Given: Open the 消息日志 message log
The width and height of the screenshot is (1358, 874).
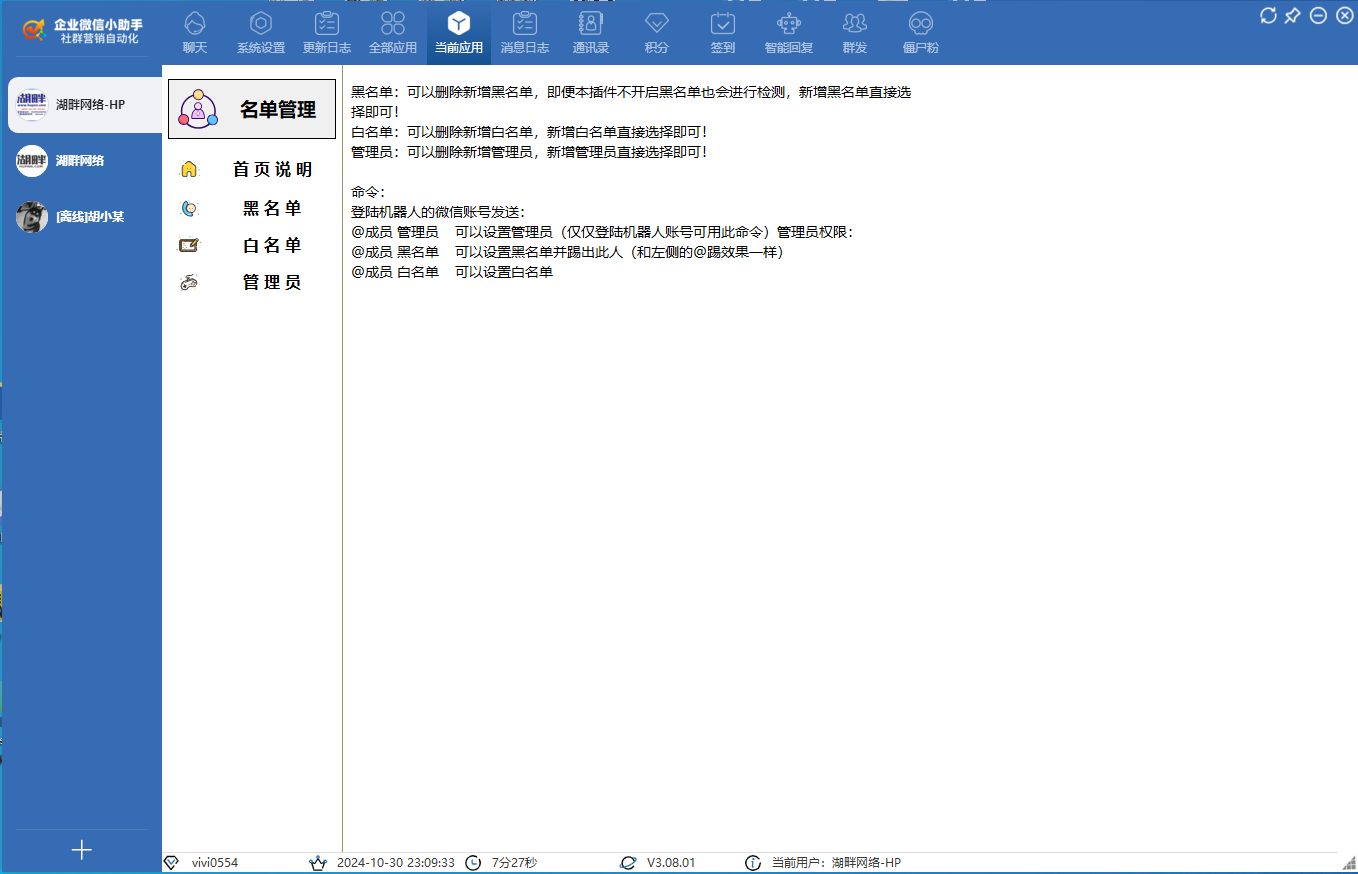Looking at the screenshot, I should pos(524,30).
